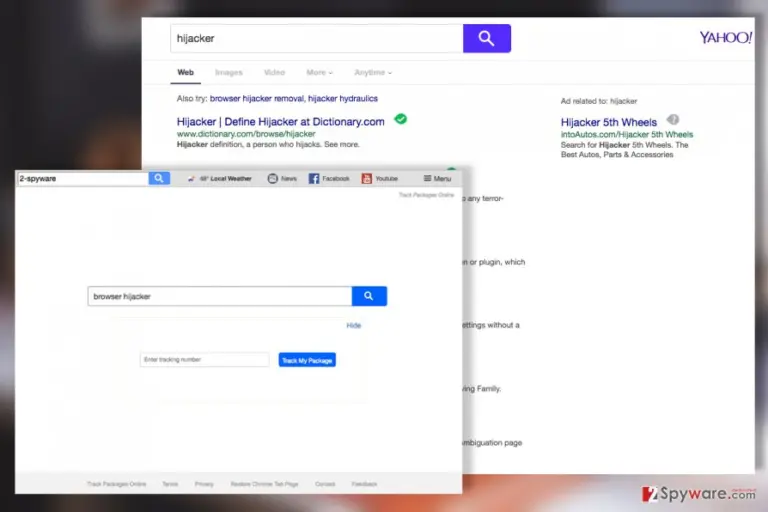Viewport: 768px width, 512px height.
Task: Click the gray ad info icon
Action: tap(673, 120)
